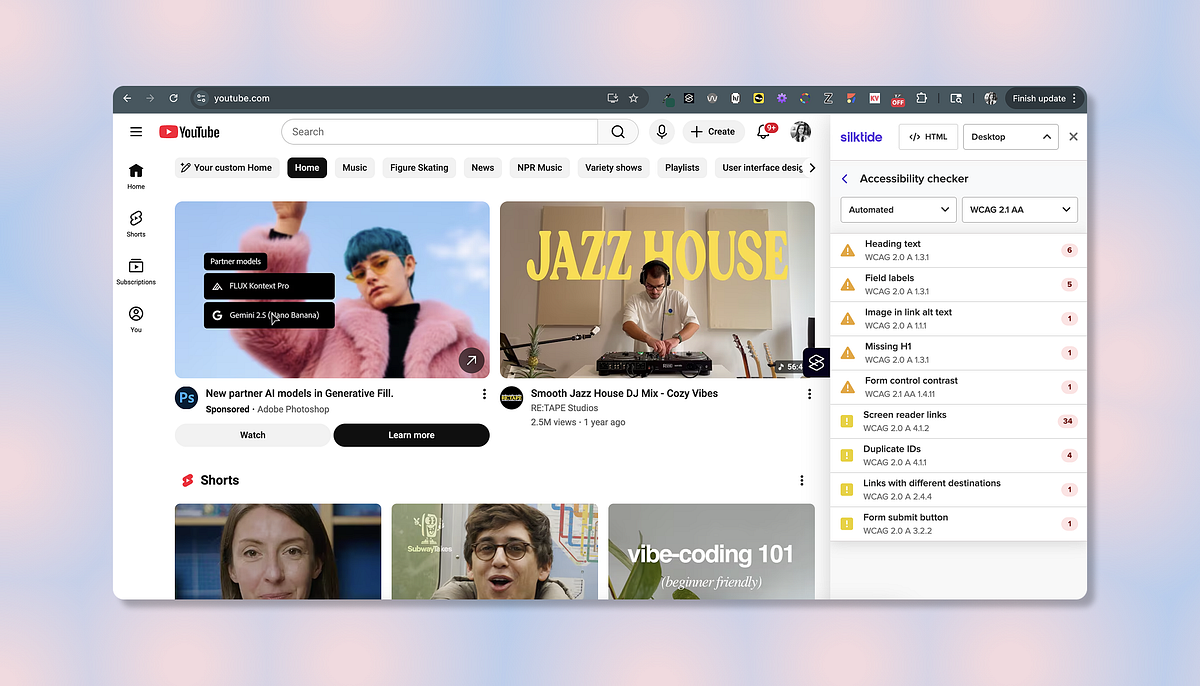Reload the page with the refresh icon
1200x686 pixels.
(x=173, y=98)
